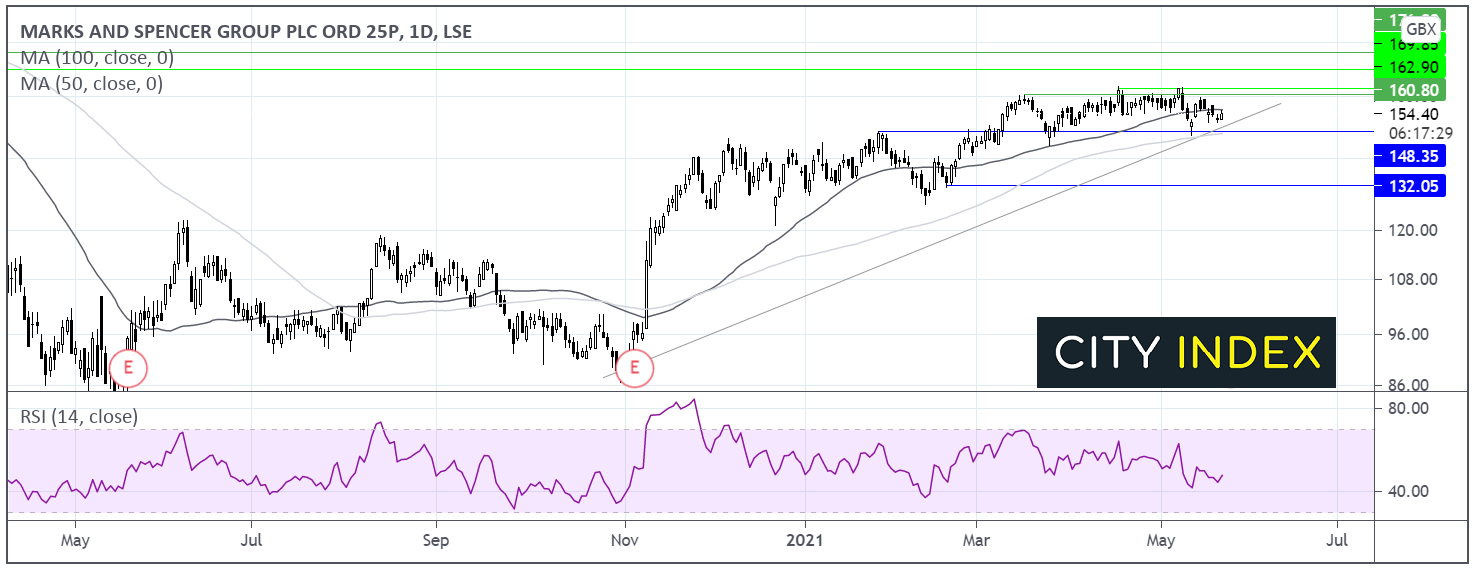Click the Mar label on time axis

[x=976, y=541]
